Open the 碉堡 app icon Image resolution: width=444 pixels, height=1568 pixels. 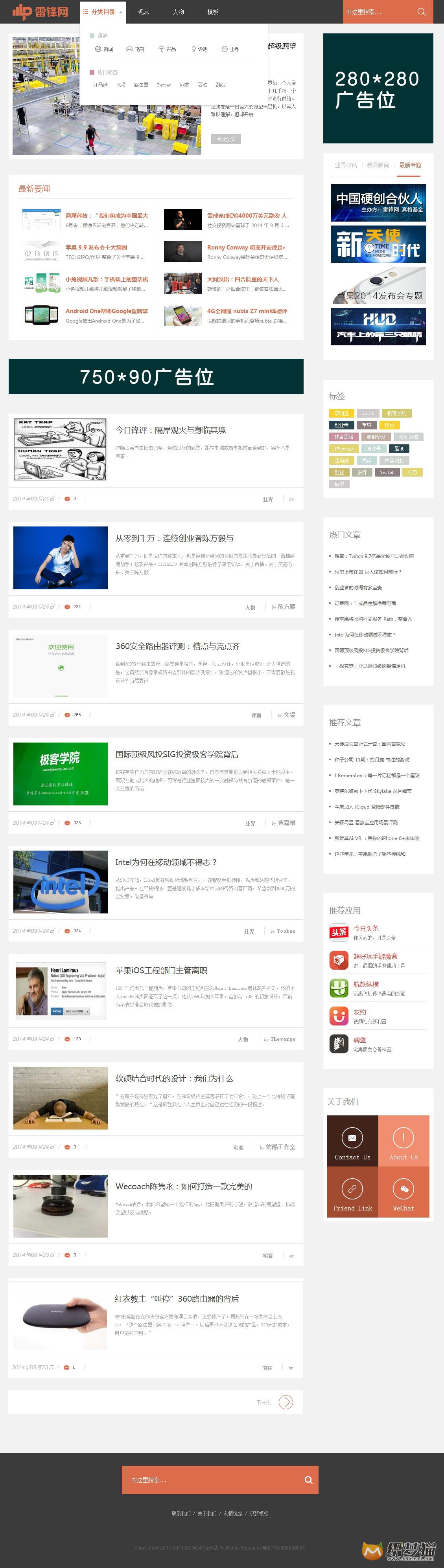(339, 1043)
